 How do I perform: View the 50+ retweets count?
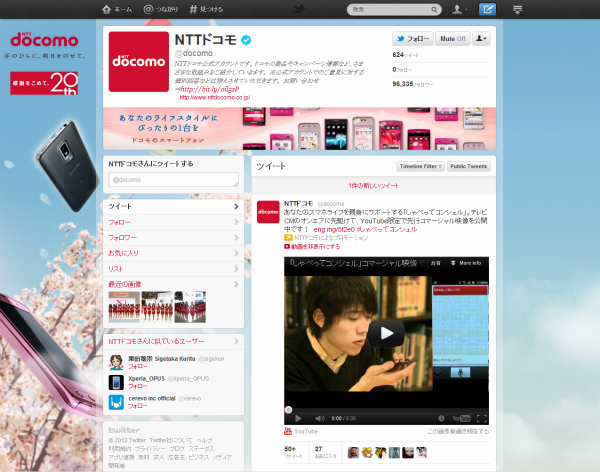[293, 452]
